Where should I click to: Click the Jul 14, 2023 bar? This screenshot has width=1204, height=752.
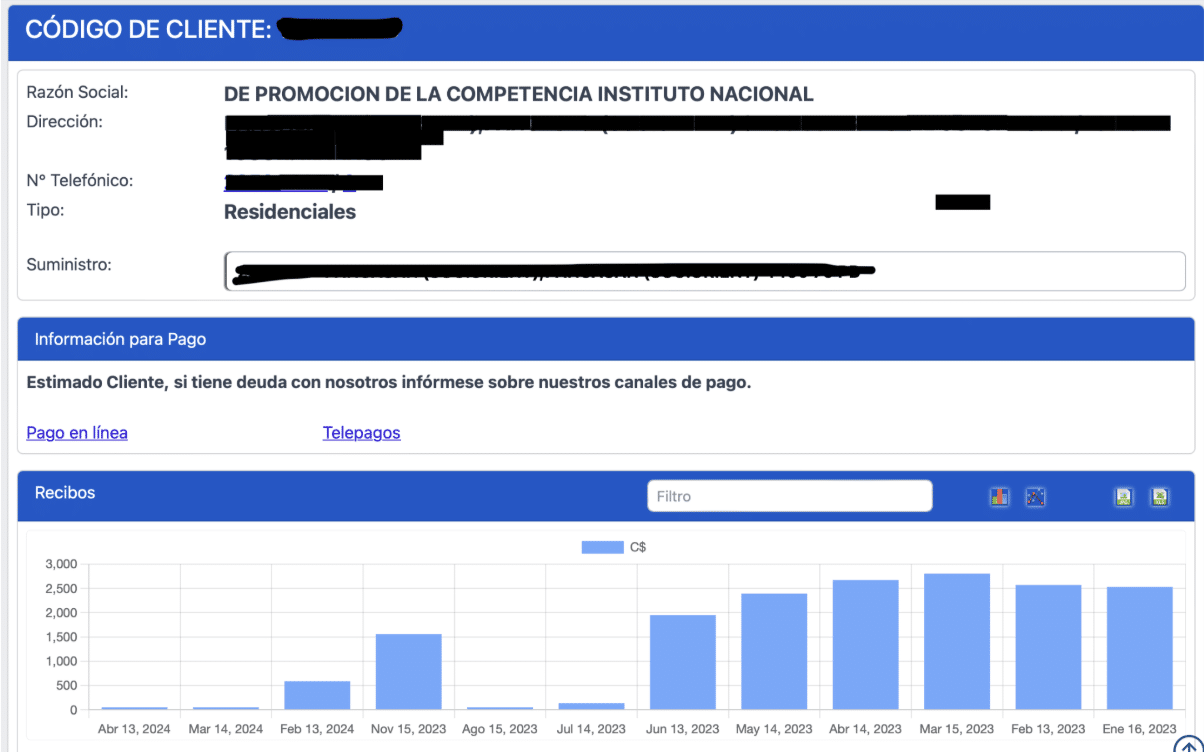pos(591,706)
